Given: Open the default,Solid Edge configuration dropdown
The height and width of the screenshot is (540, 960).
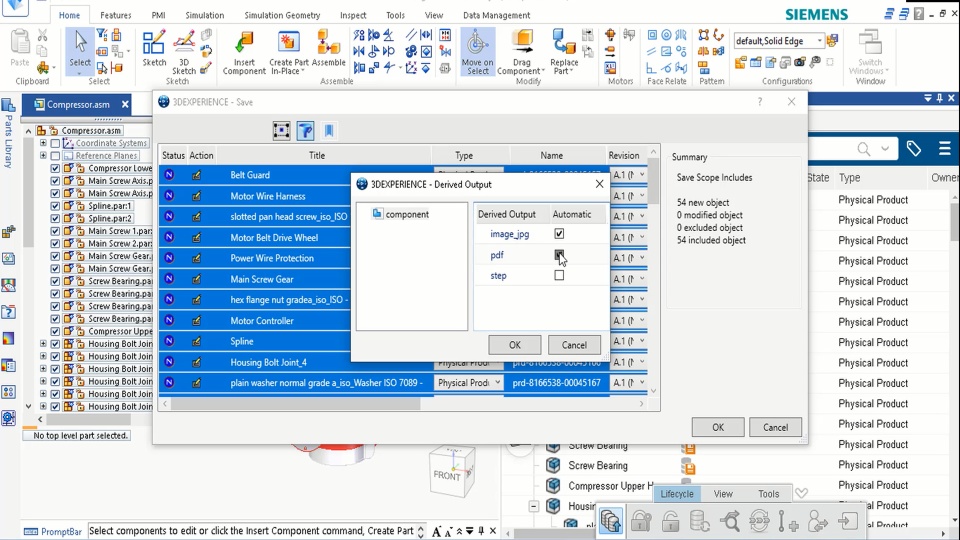Looking at the screenshot, I should (x=819, y=40).
